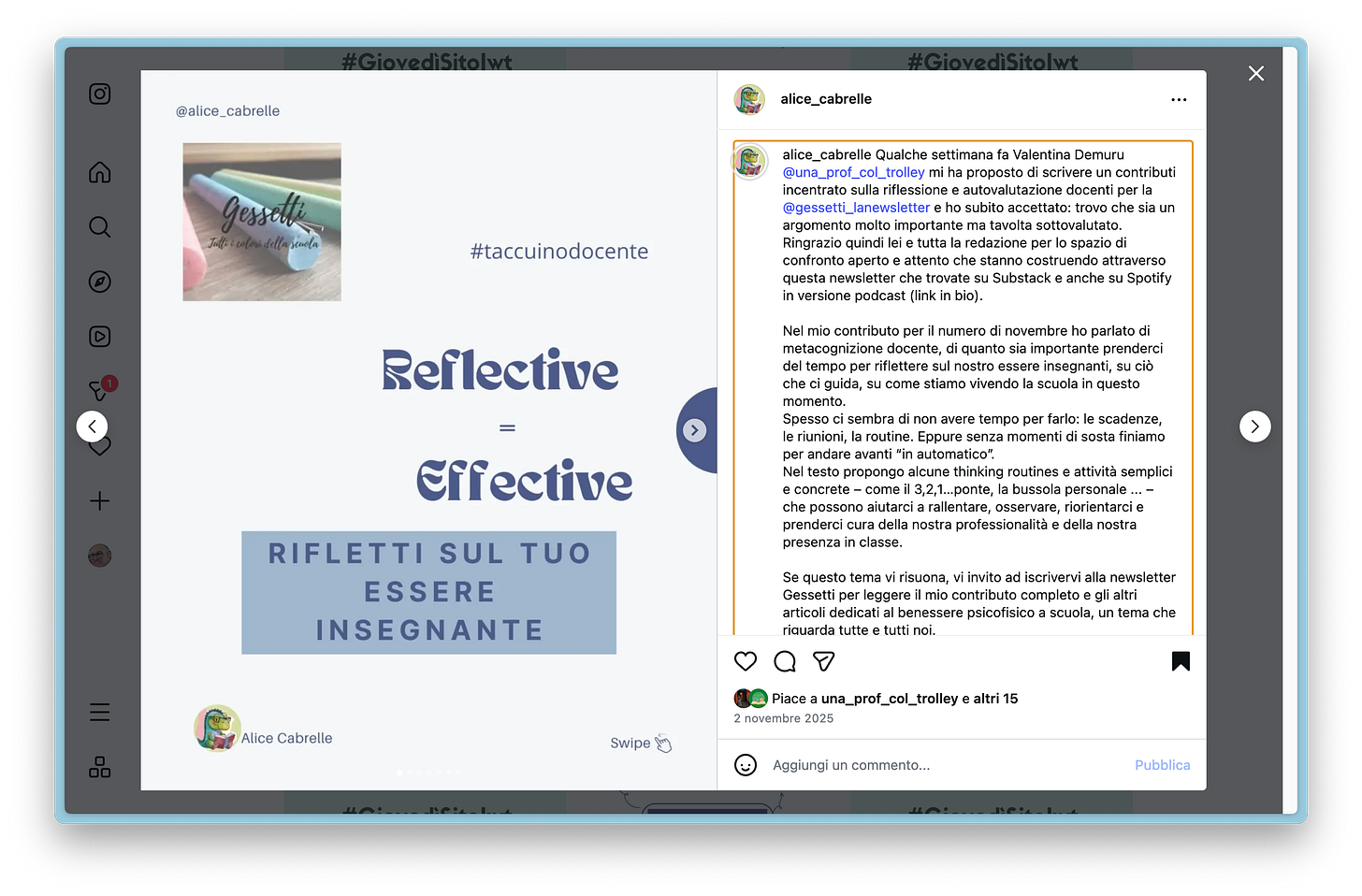Viewport: 1362px width, 896px height.
Task: Click the Alice Cabrelle name on slide
Action: coord(286,738)
